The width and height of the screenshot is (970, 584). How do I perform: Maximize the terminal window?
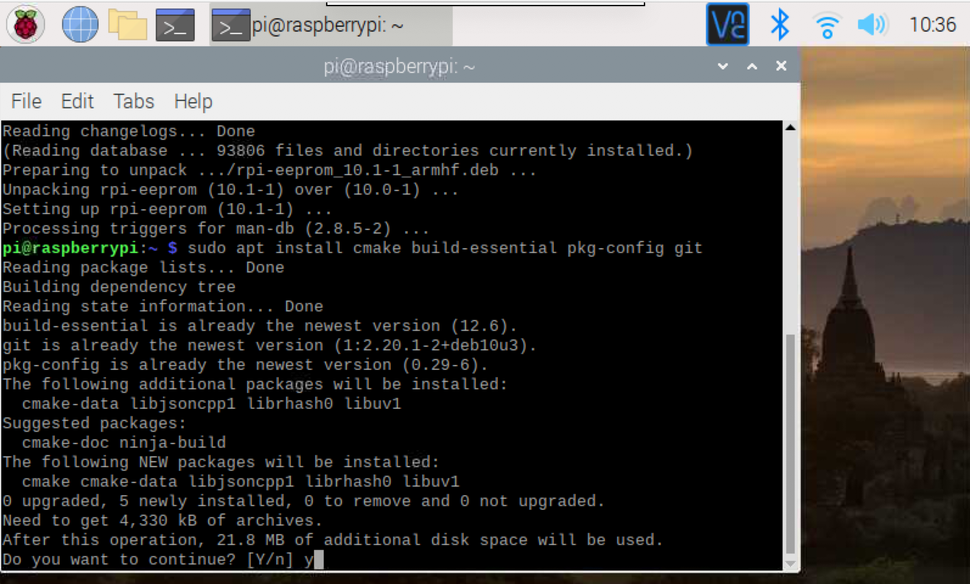pyautogui.click(x=752, y=66)
